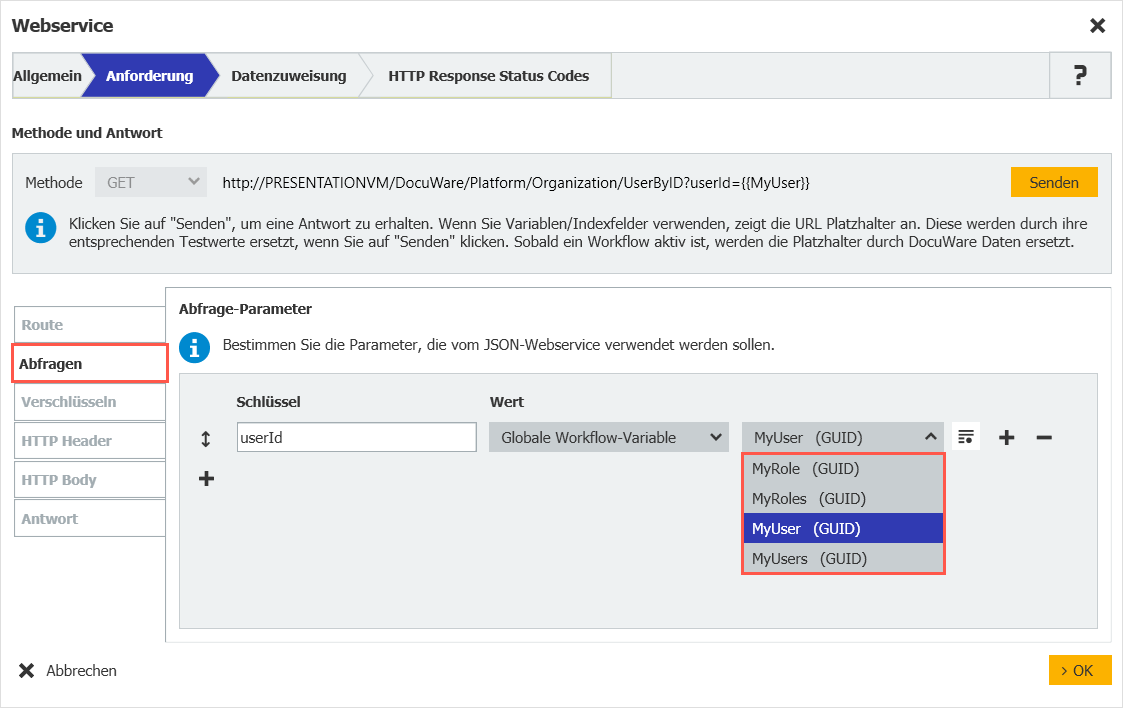
Task: Close the Webservice dialog with X
Action: [1097, 26]
